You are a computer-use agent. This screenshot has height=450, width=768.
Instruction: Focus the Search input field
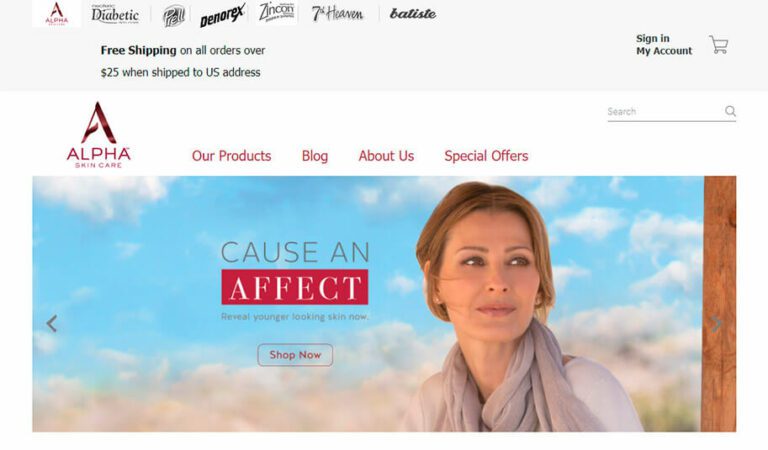coord(665,112)
